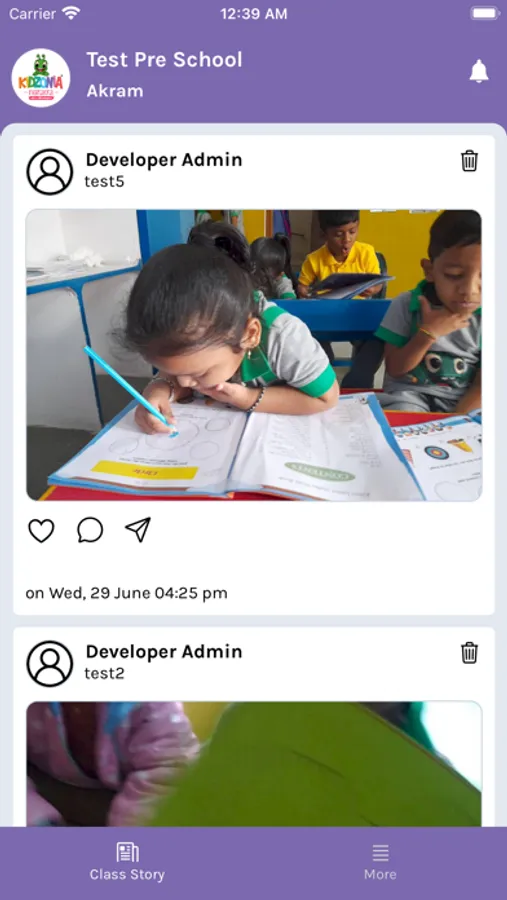Viewport: 507px width, 900px height.
Task: Tap the Kidzonia school logo
Action: point(41,77)
